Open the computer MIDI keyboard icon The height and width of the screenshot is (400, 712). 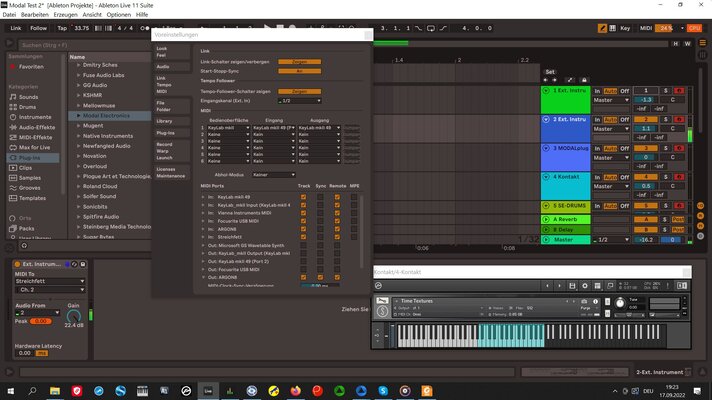613,28
